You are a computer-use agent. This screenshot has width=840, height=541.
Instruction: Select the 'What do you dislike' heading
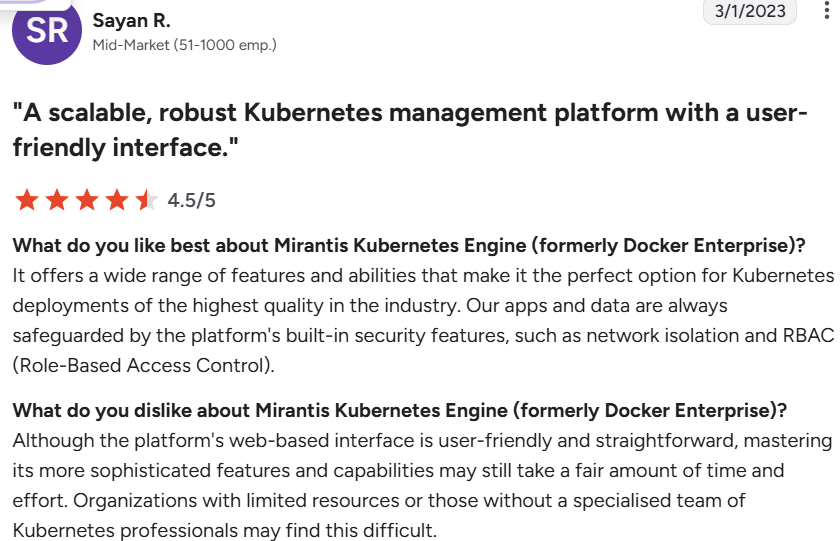400,410
